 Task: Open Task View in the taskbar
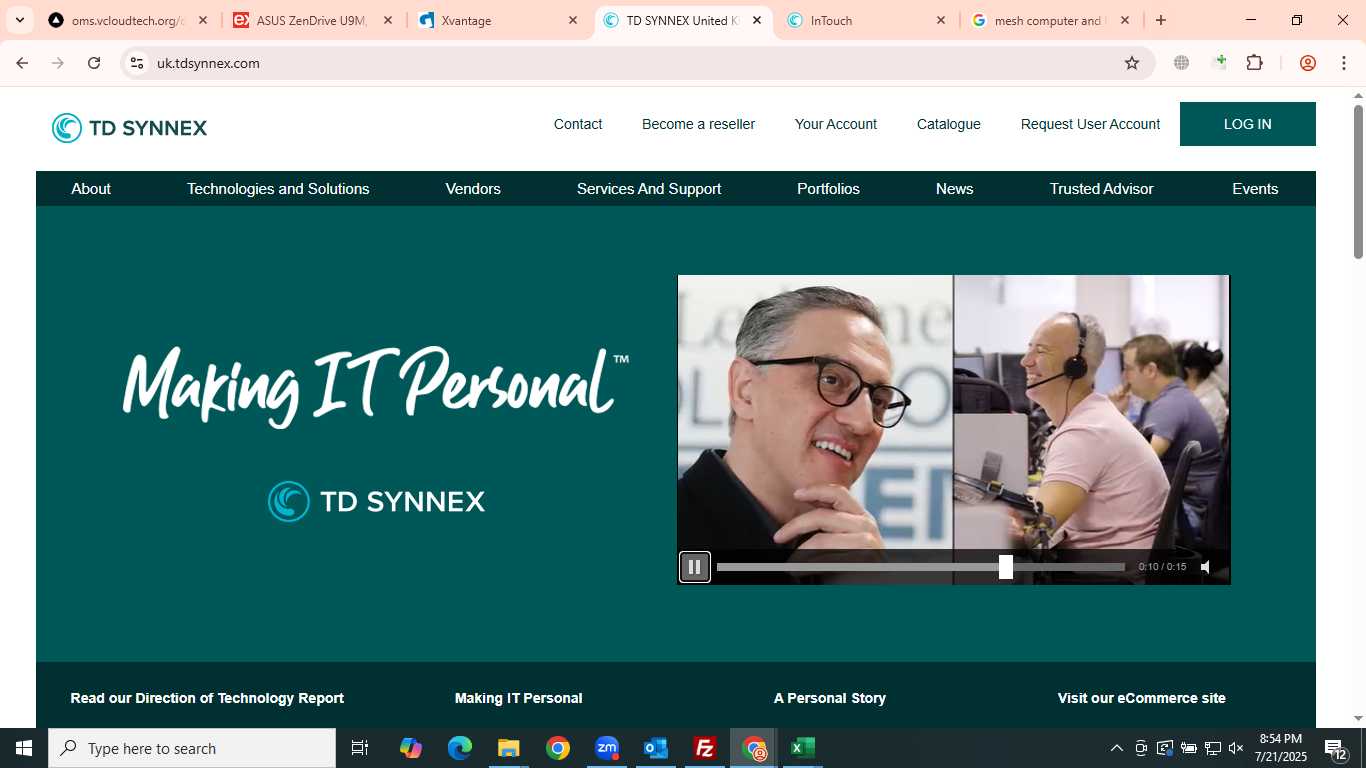point(360,748)
